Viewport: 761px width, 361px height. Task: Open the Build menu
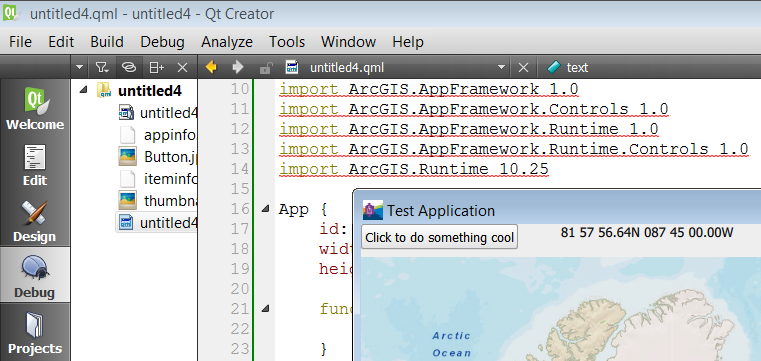107,42
